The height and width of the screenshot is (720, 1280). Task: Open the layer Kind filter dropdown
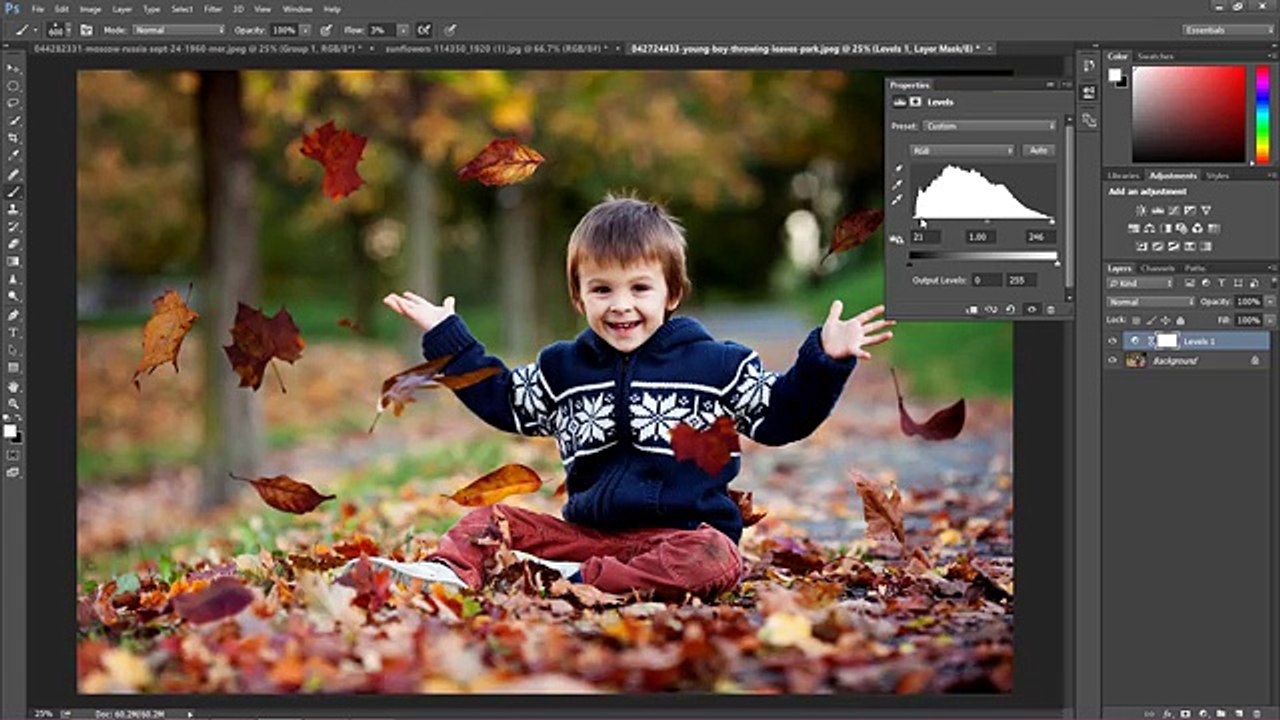click(1140, 284)
